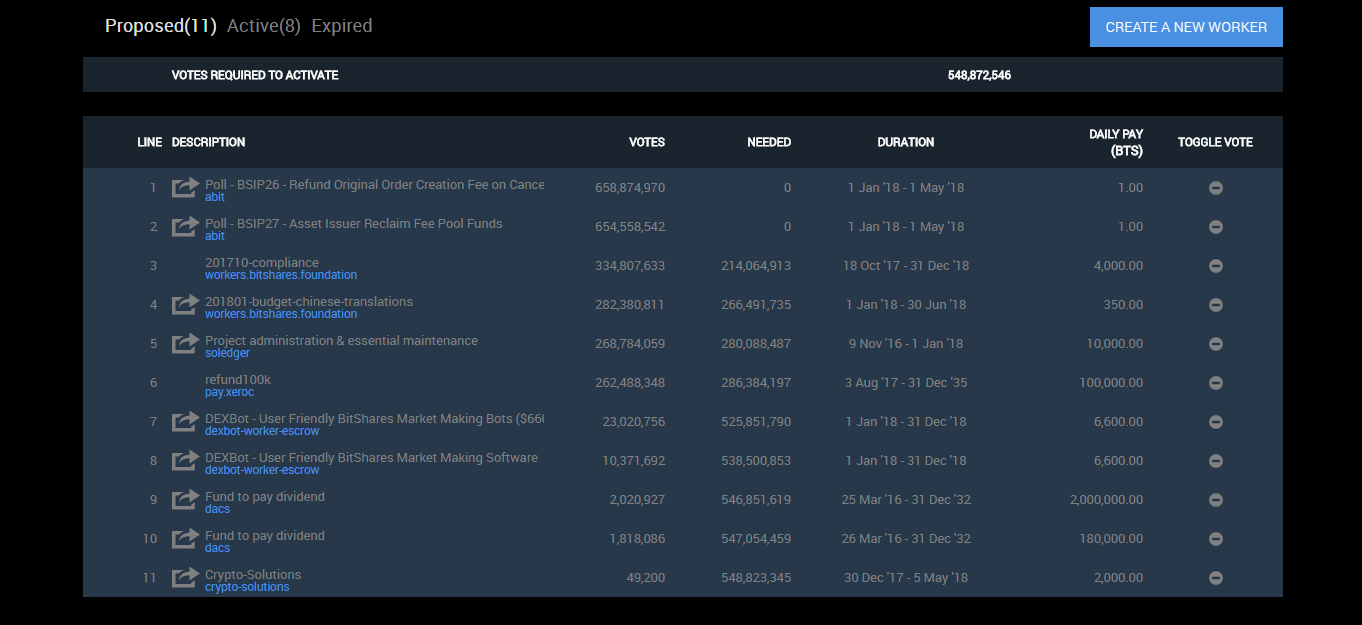1362x625 pixels.
Task: Click the Needed column header
Action: (769, 142)
